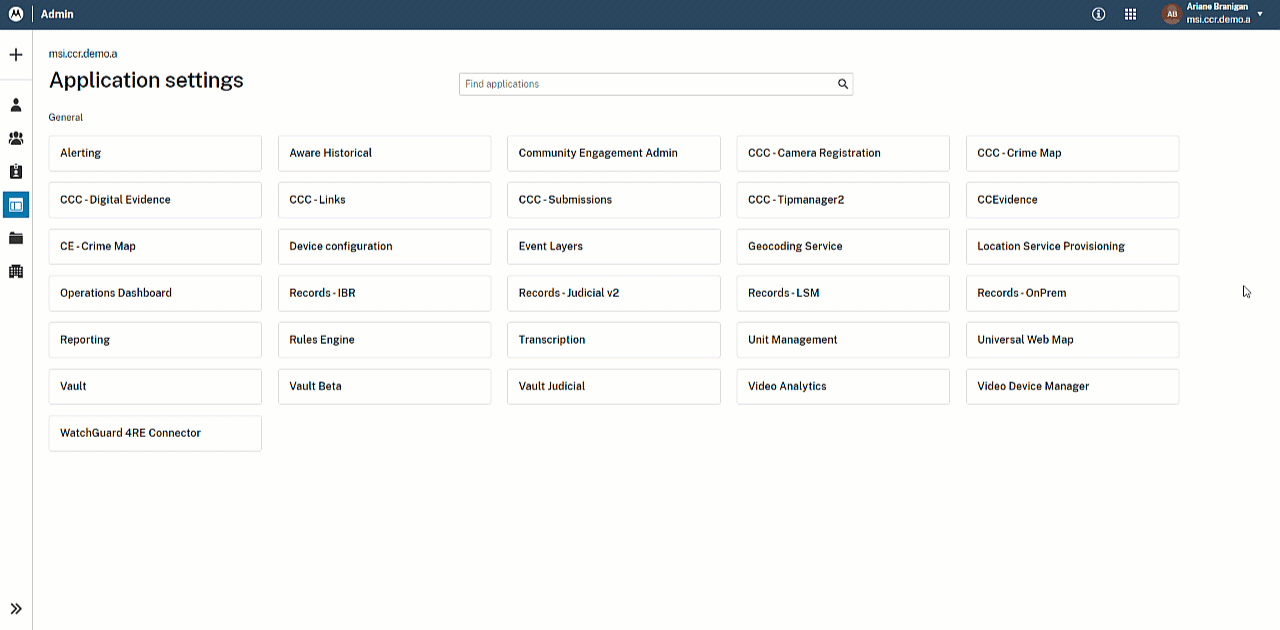This screenshot has height=630, width=1280.
Task: Select the Video Device Manager tile
Action: coord(1072,386)
